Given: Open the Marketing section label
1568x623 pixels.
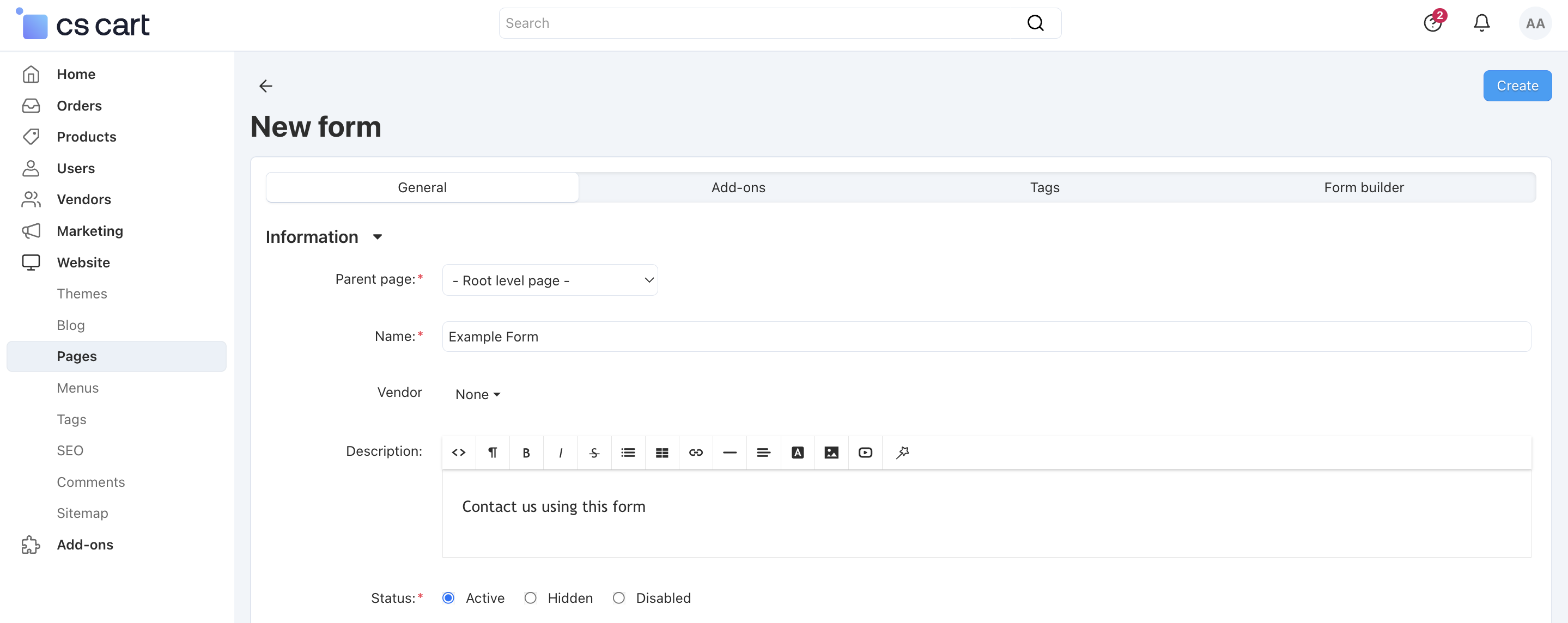Looking at the screenshot, I should [90, 231].
